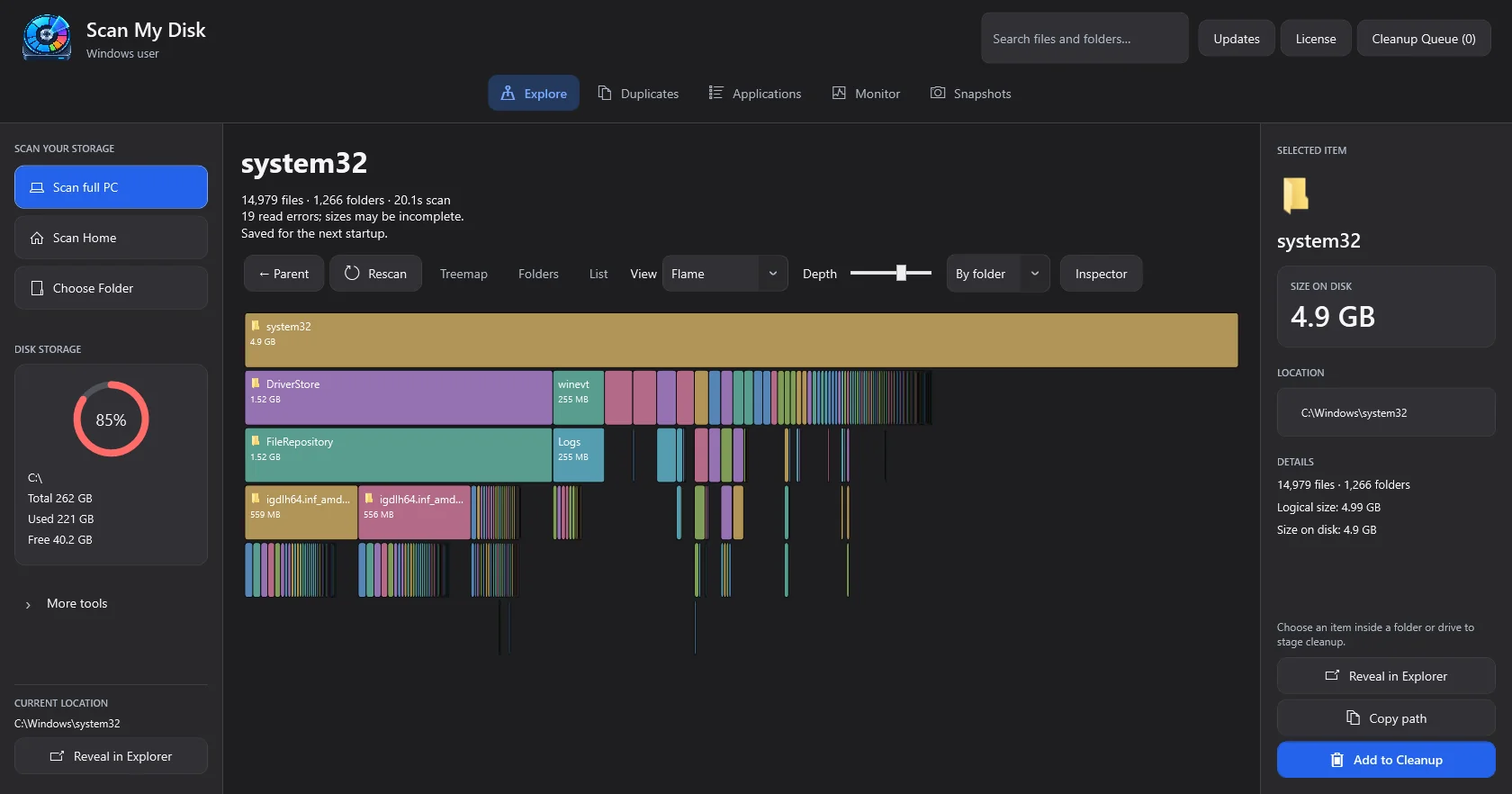Click the house icon in Scan Home

tap(37, 238)
